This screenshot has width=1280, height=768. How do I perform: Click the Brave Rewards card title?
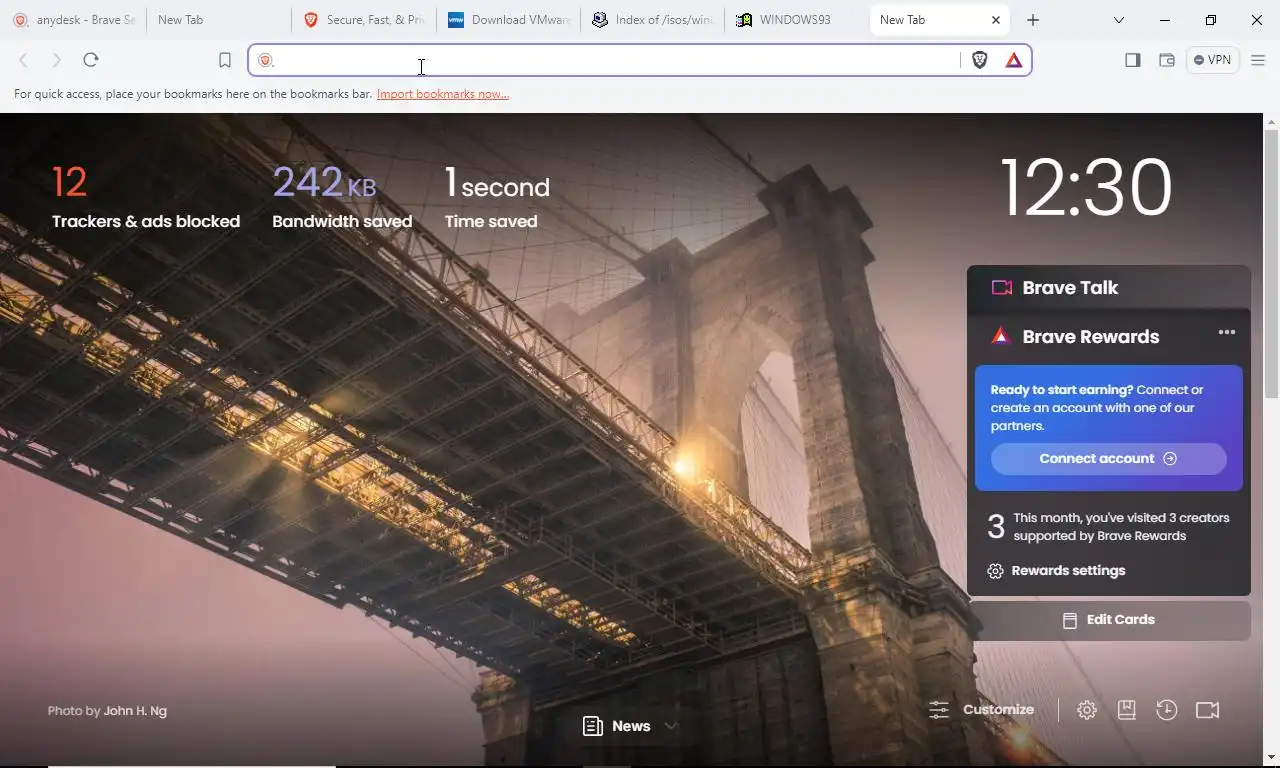[x=1091, y=337]
